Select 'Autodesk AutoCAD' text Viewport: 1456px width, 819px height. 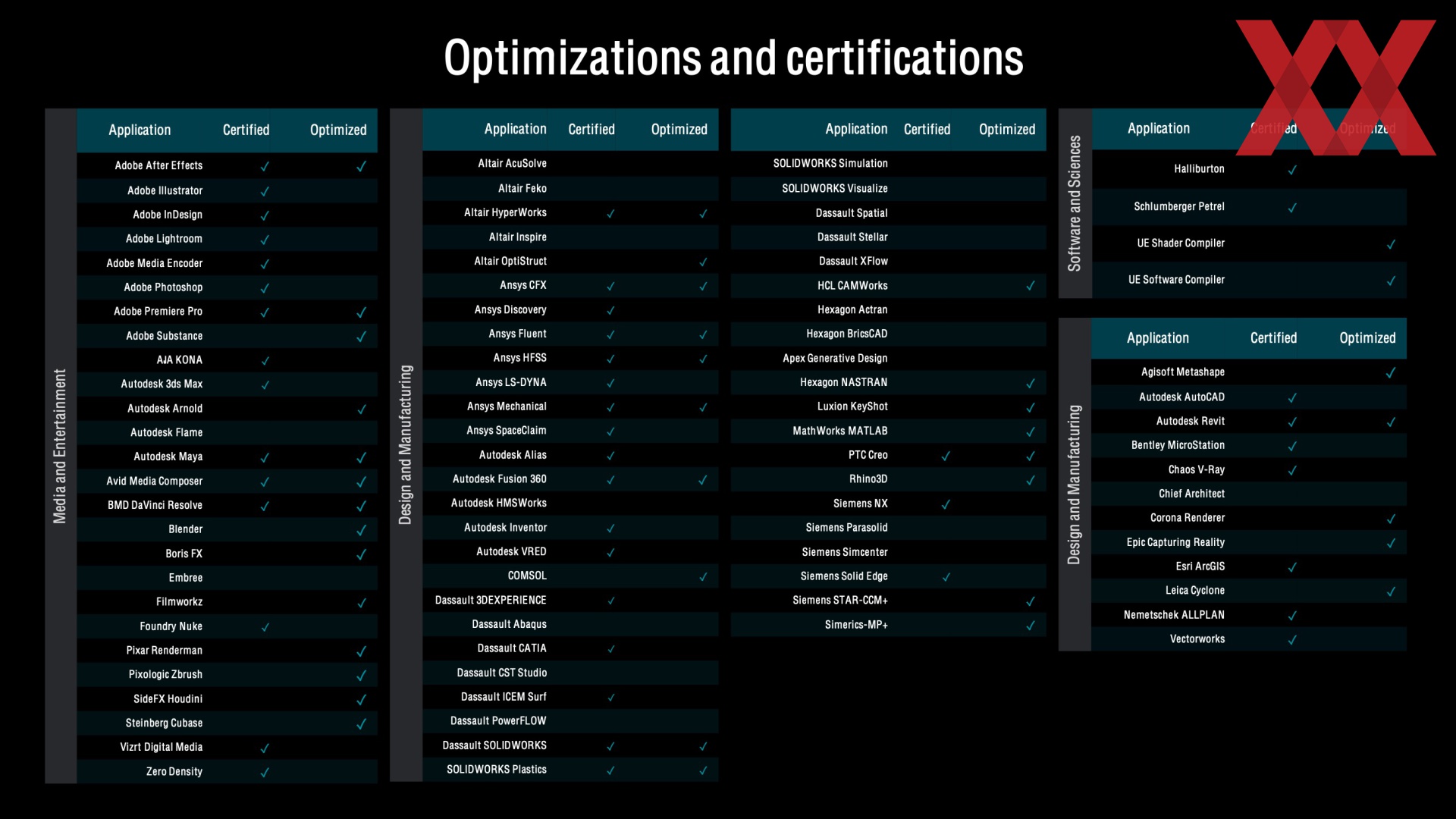(1181, 397)
